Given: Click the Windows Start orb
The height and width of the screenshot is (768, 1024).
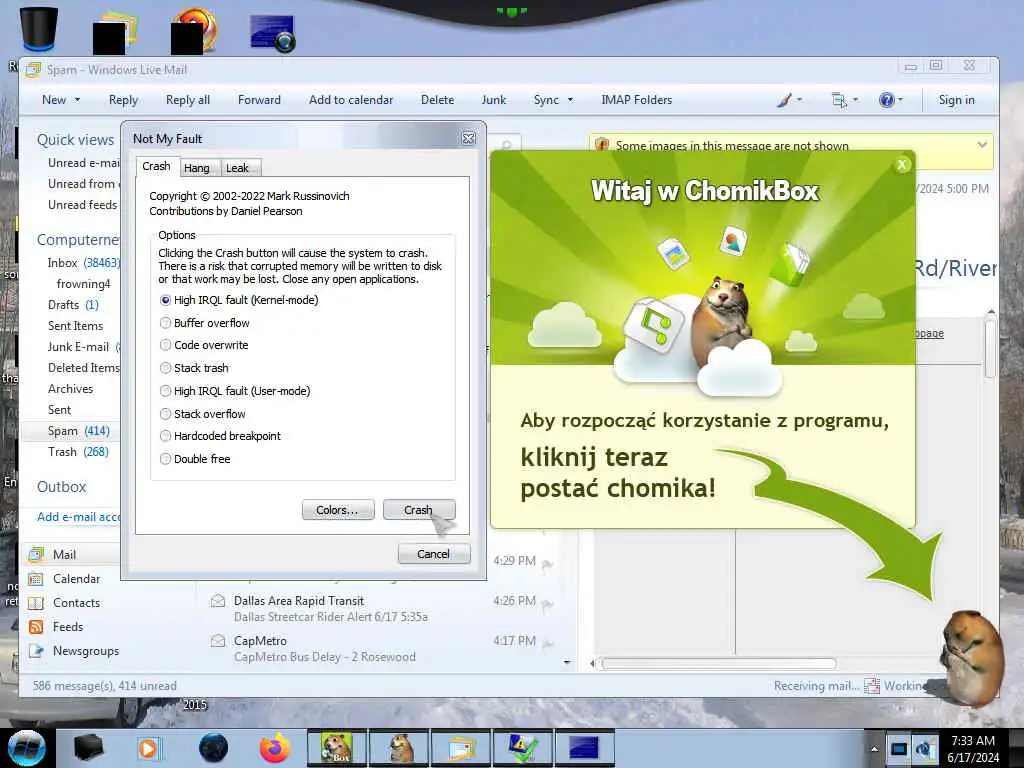Looking at the screenshot, I should [27, 748].
